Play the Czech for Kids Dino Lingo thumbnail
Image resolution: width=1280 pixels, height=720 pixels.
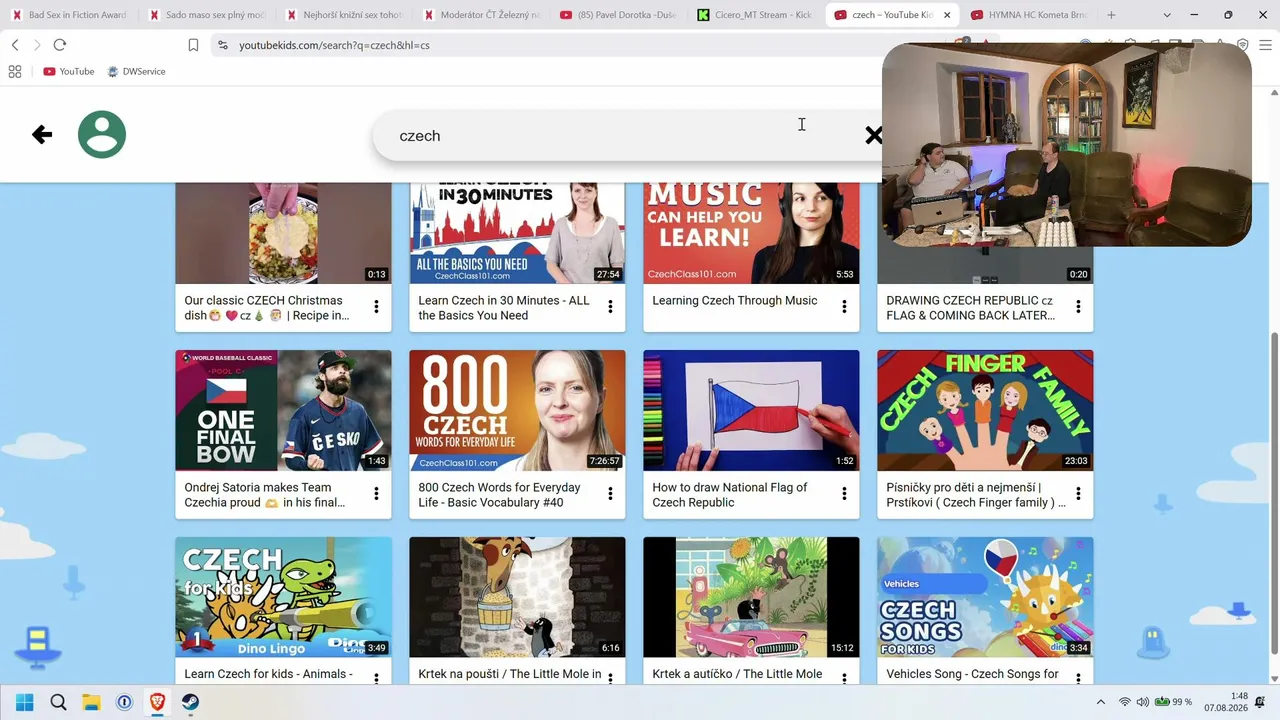283,597
